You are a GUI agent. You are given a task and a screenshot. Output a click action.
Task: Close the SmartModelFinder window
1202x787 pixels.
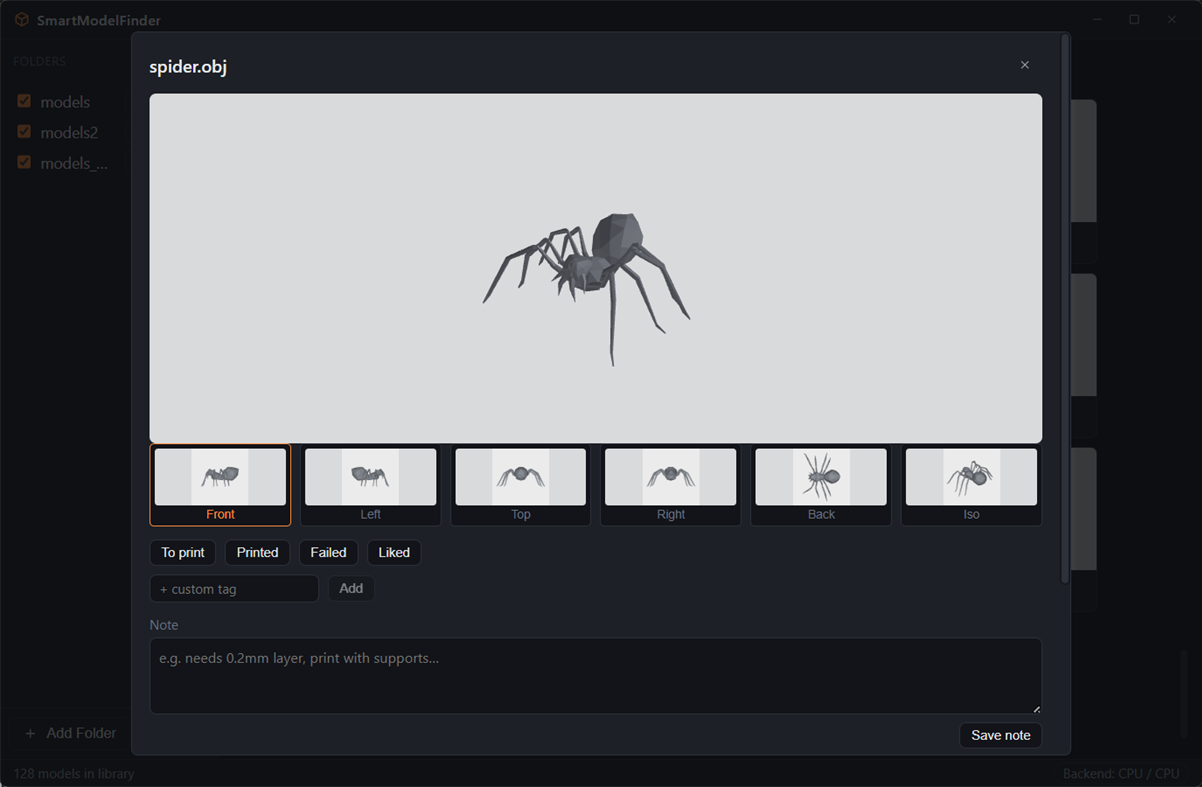(1172, 20)
